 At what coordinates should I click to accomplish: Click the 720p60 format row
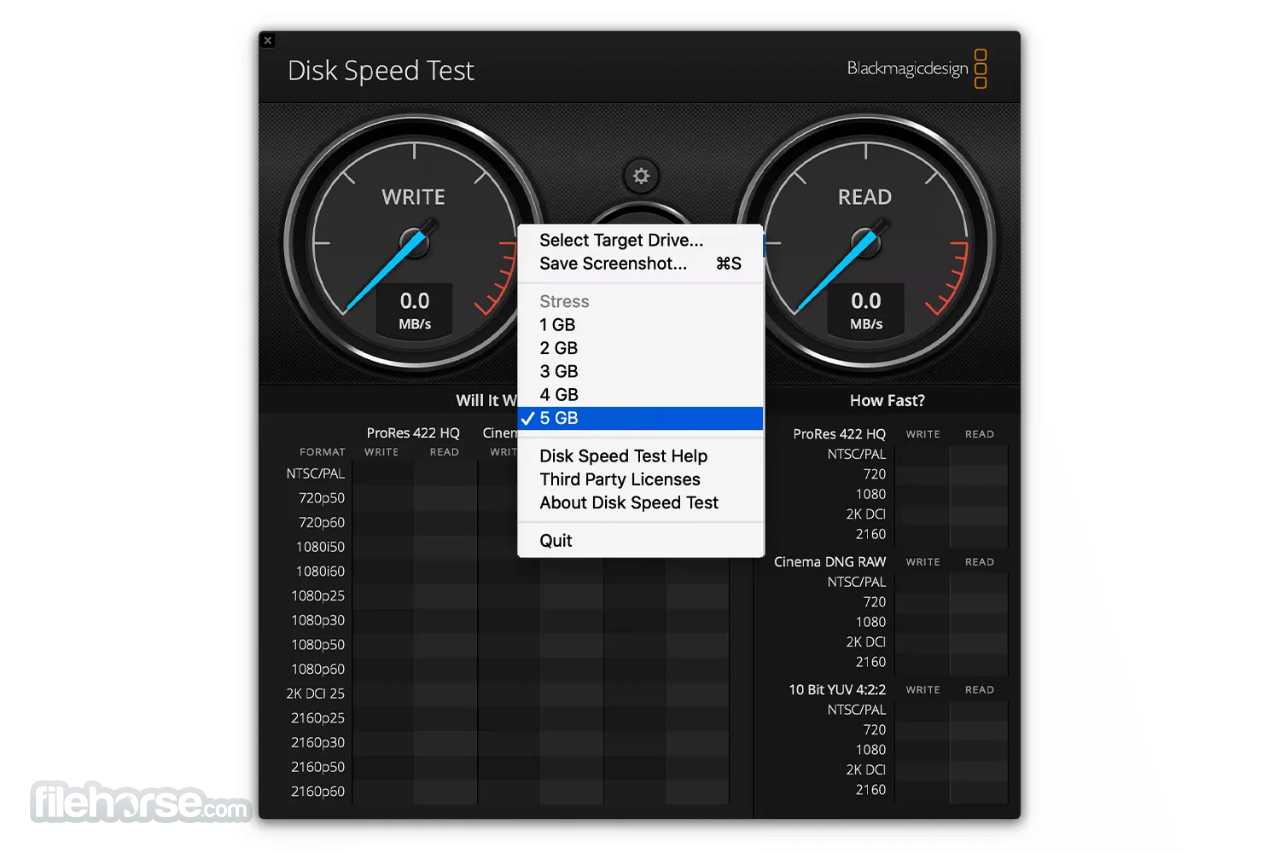(321, 522)
